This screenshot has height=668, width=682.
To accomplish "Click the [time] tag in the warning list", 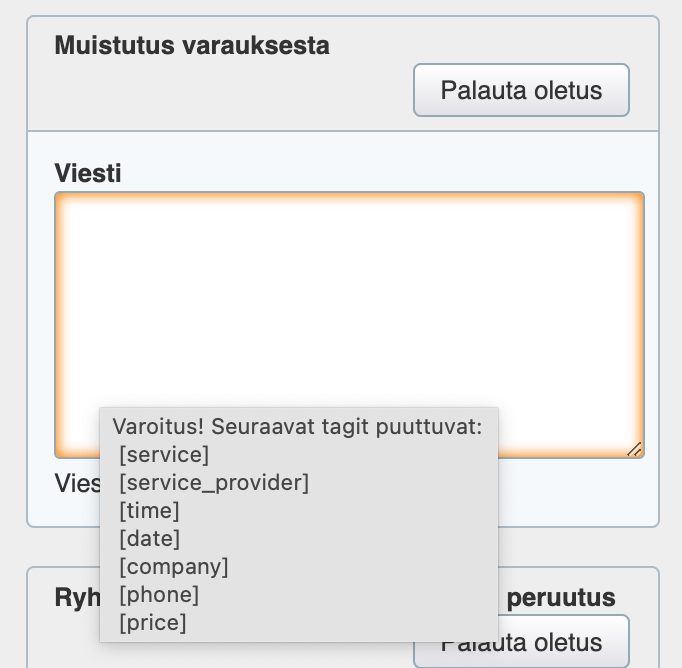I will coord(149,511).
